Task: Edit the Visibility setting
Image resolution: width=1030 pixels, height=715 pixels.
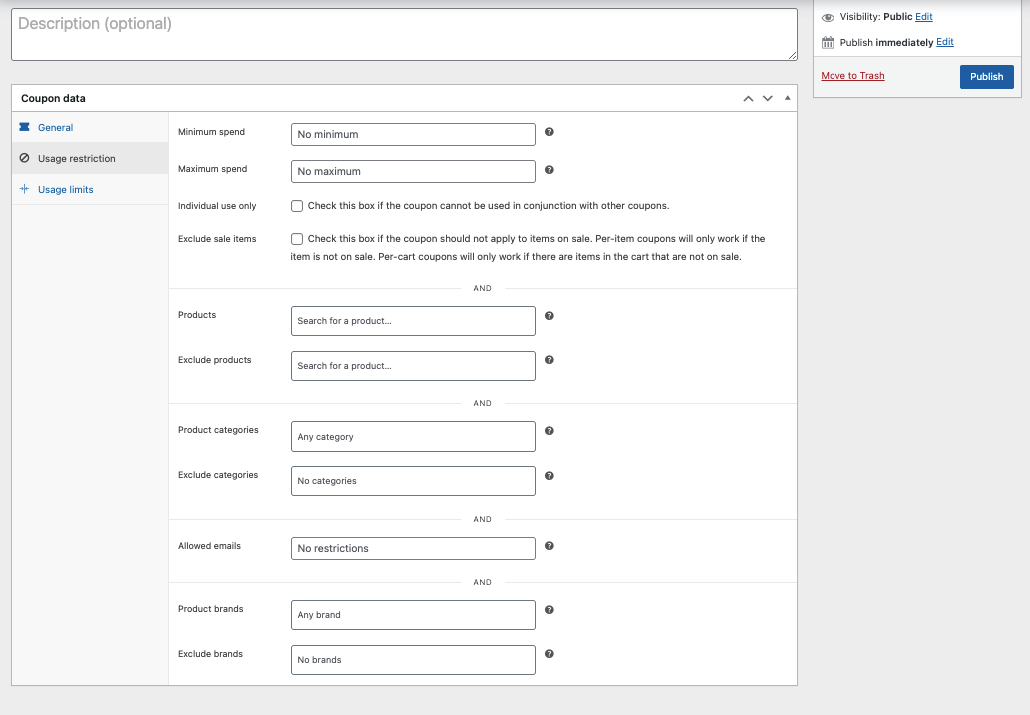Action: click(x=924, y=17)
